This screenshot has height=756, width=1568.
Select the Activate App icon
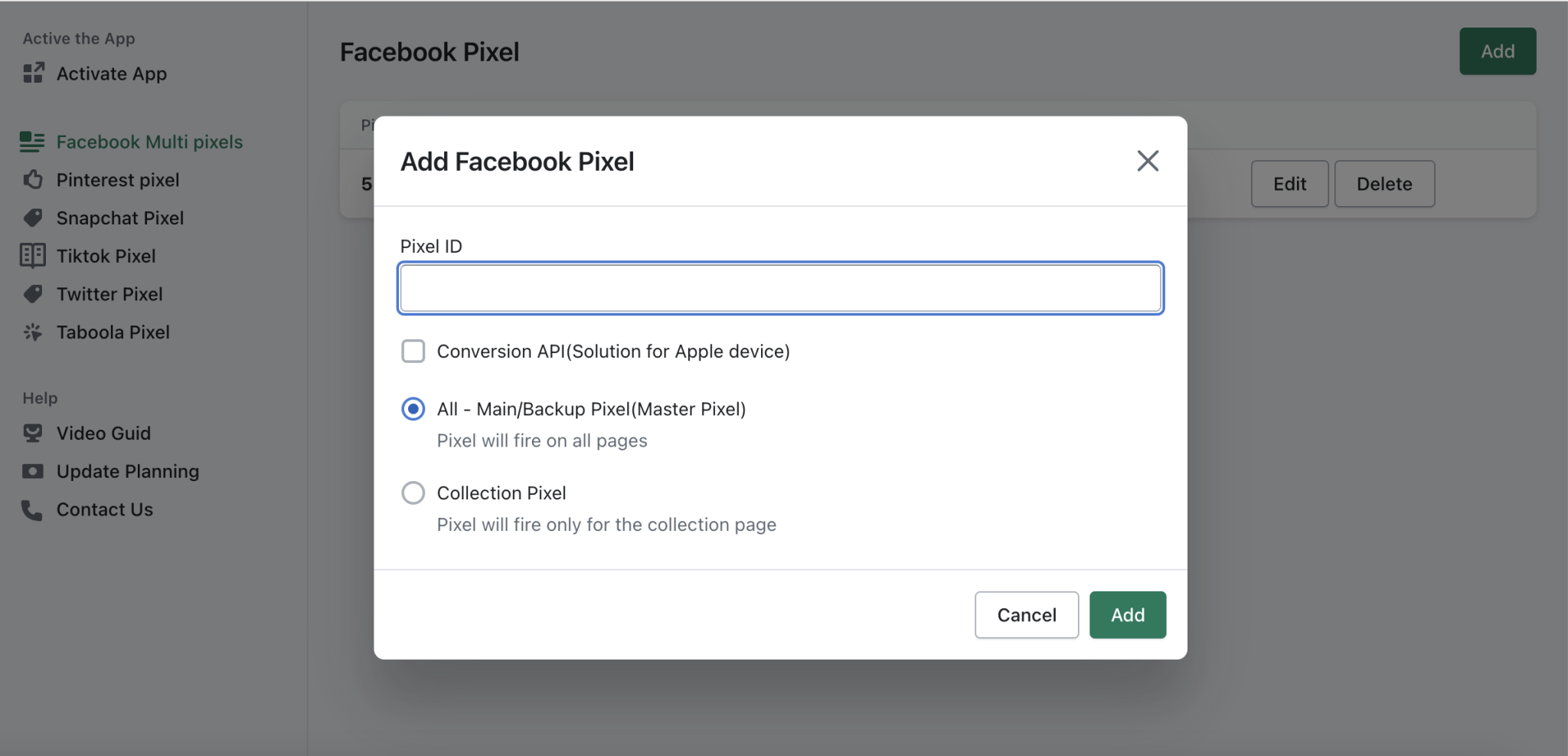click(32, 73)
